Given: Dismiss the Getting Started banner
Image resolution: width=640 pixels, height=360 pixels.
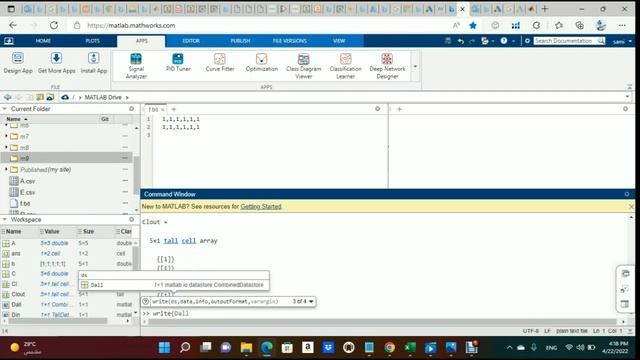Looking at the screenshot, I should tap(631, 207).
